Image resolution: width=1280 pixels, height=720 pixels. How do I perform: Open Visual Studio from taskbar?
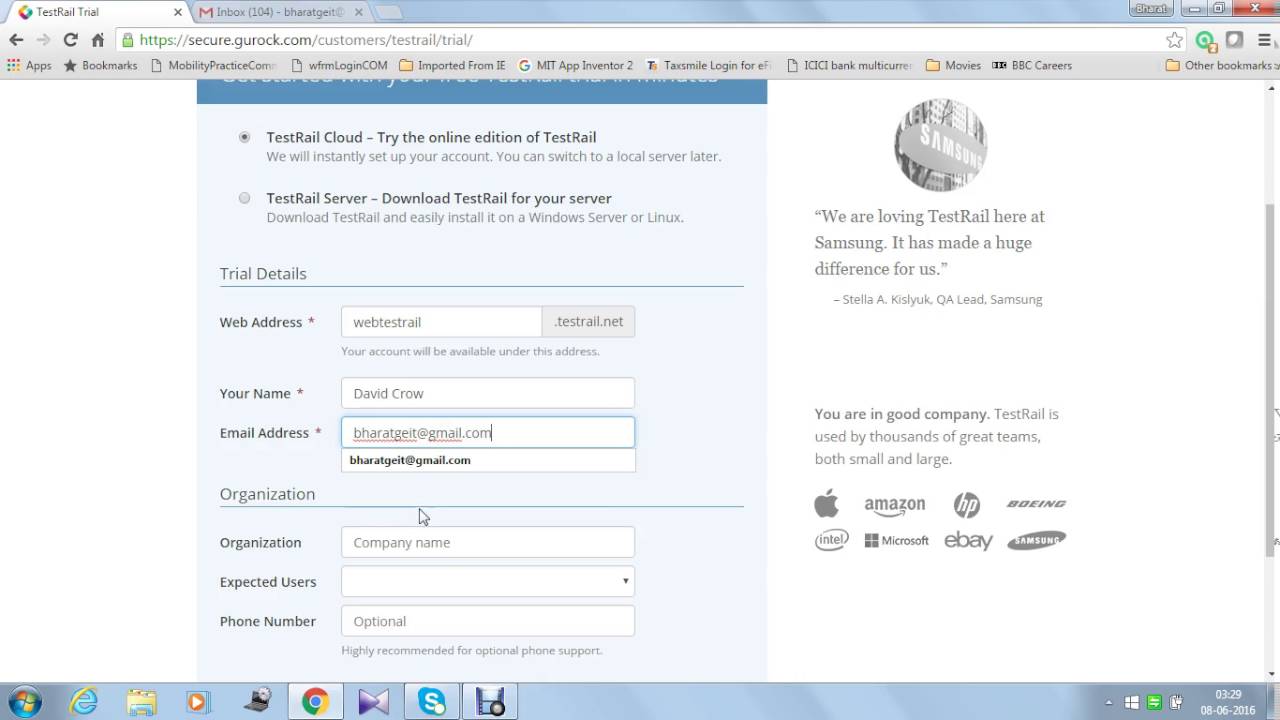tap(373, 702)
